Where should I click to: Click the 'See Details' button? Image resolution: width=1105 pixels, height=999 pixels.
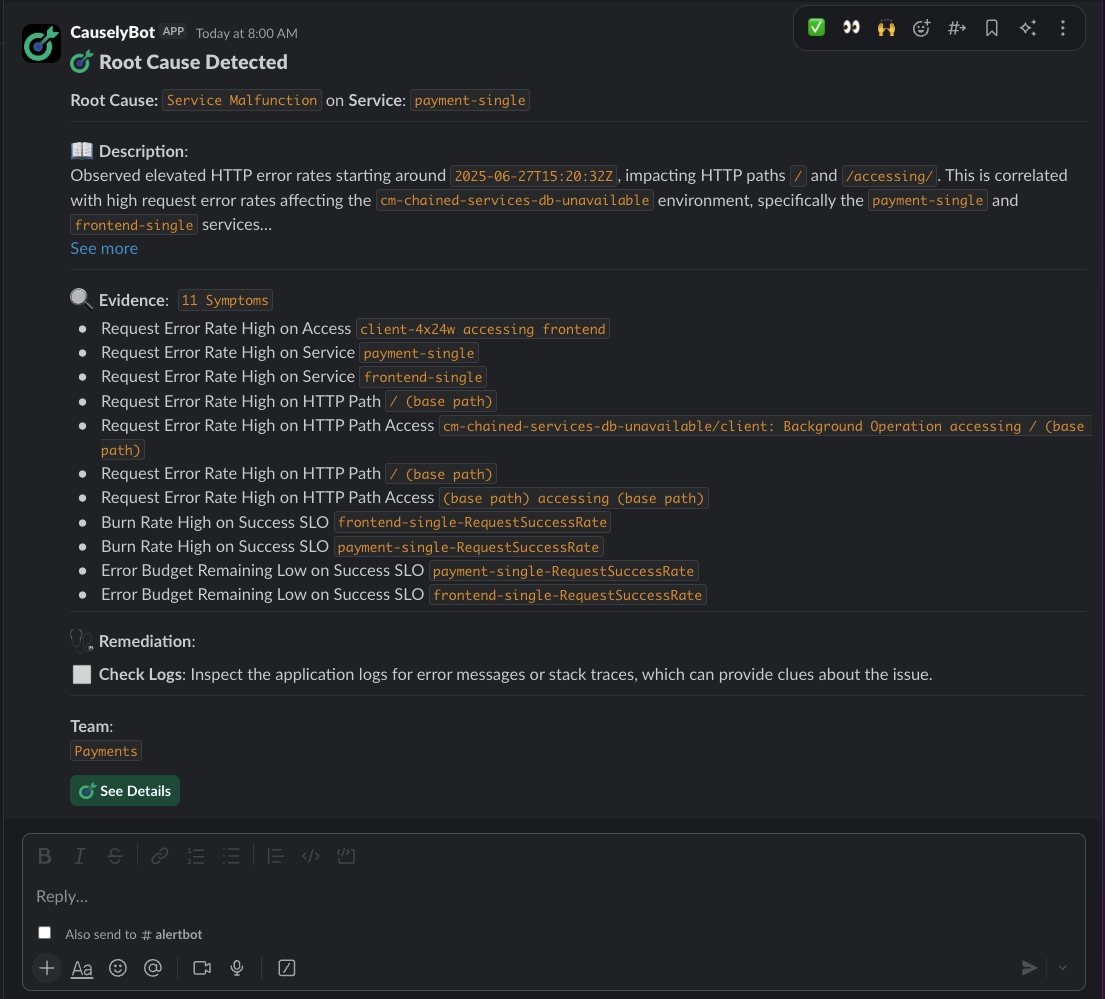coord(125,791)
